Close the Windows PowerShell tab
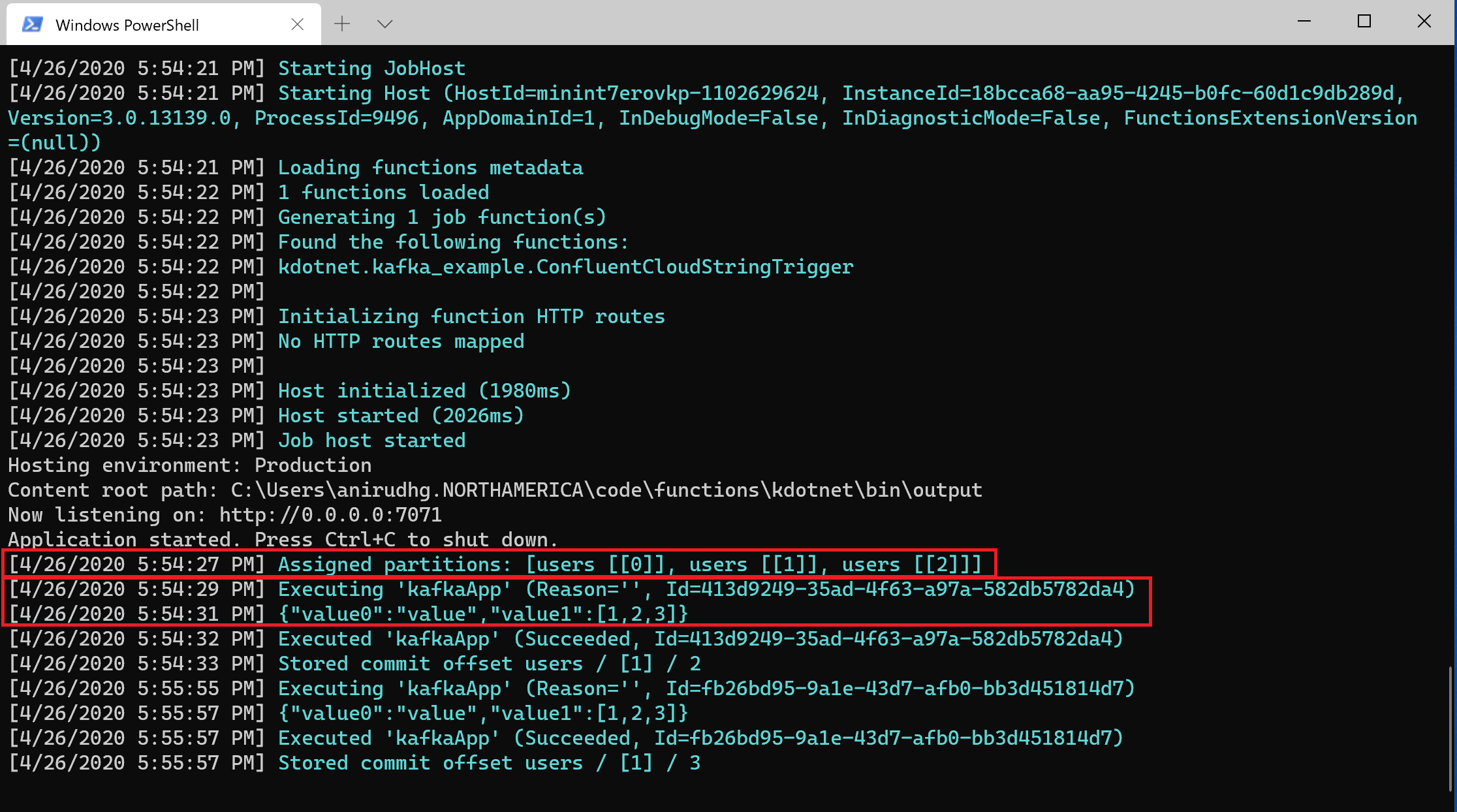The image size is (1457, 812). [298, 23]
